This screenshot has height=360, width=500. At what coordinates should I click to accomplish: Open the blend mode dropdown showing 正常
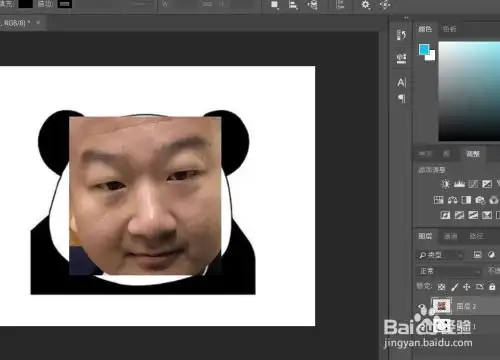click(x=449, y=271)
